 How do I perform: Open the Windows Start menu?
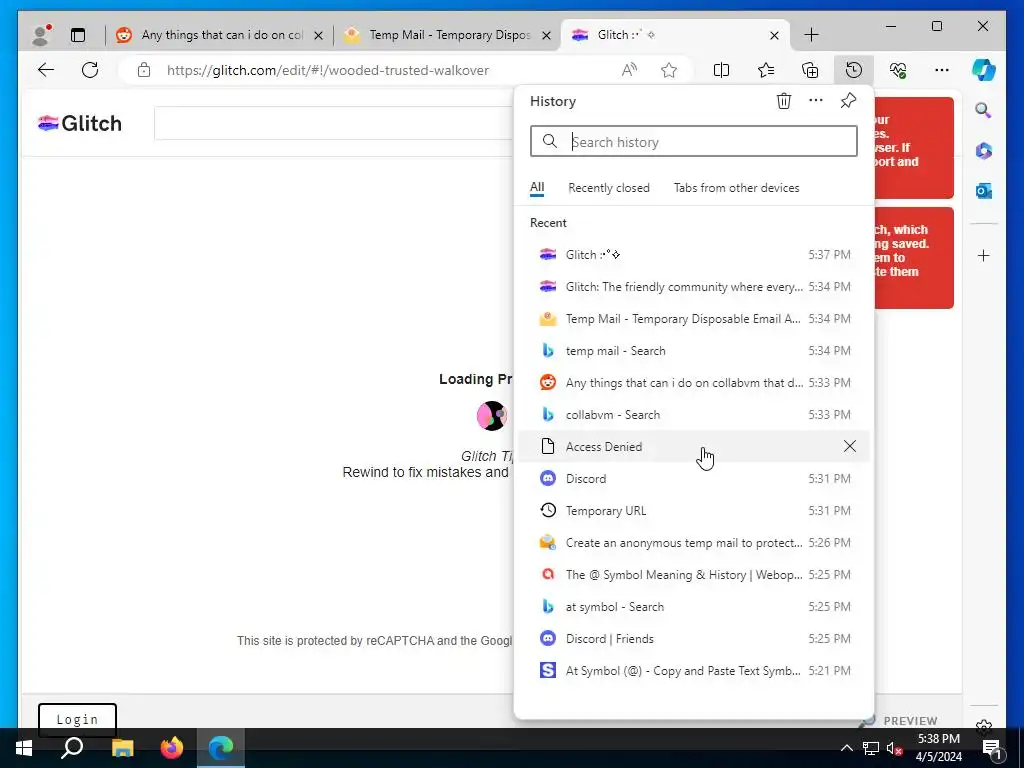click(x=24, y=748)
